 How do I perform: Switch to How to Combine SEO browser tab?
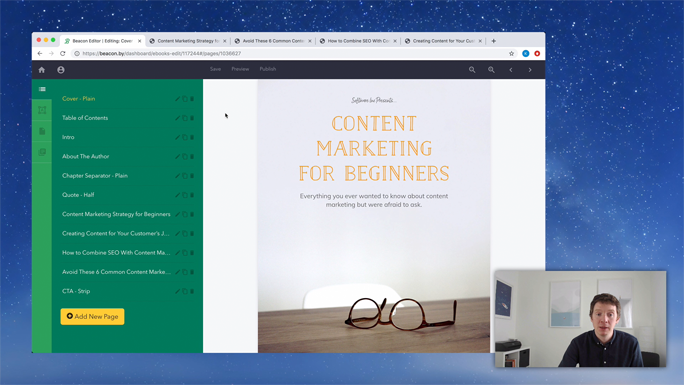[x=358, y=41]
